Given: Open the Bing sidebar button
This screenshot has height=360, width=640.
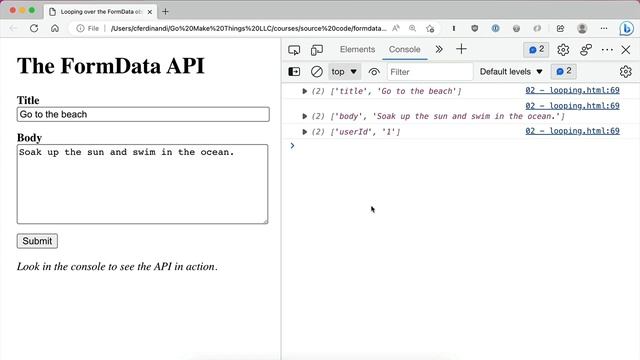Looking at the screenshot, I should [626, 28].
